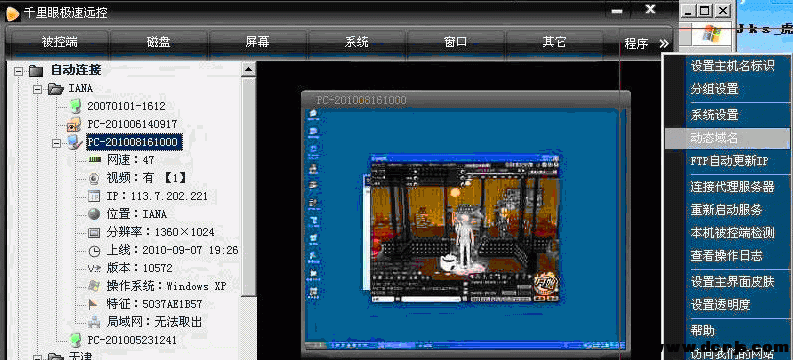Viewport: 793px width, 360px height.
Task: Click the camera icon next to PC-201006140917
Action: point(74,124)
